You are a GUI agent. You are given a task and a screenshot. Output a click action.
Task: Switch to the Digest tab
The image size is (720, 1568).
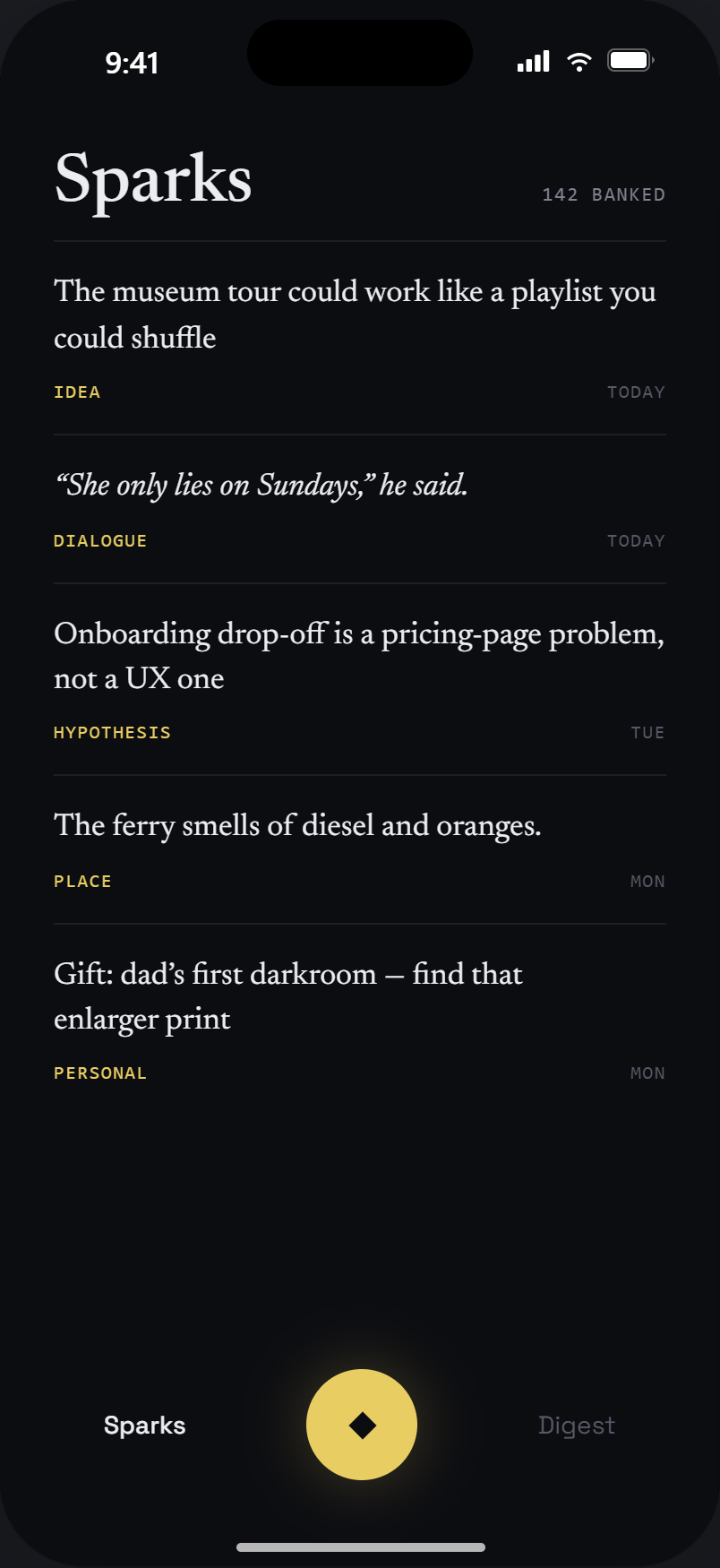(577, 1425)
